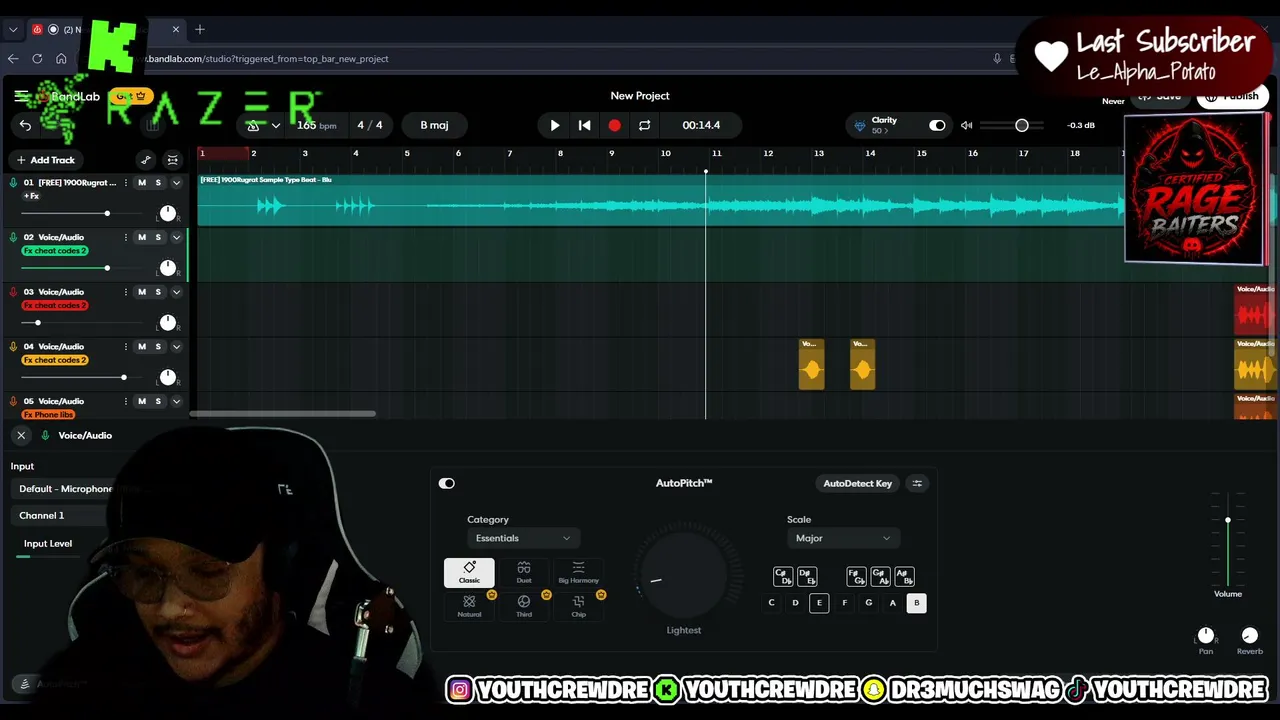Expand track 03 options chevron
1280x720 pixels.
point(177,292)
